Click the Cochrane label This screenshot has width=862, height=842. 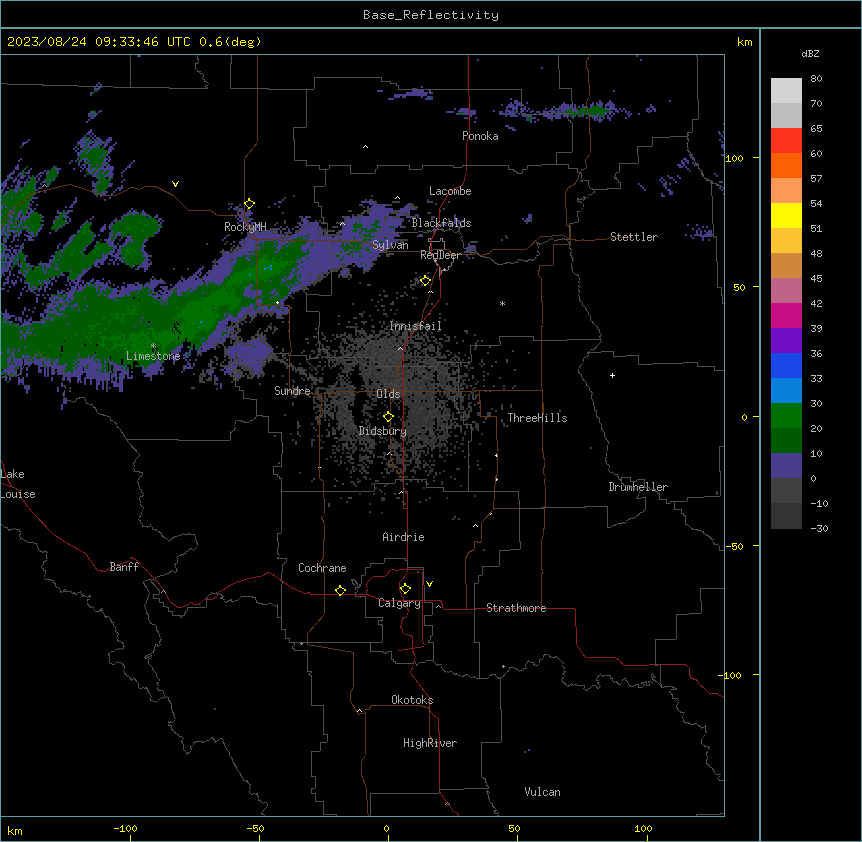[322, 568]
